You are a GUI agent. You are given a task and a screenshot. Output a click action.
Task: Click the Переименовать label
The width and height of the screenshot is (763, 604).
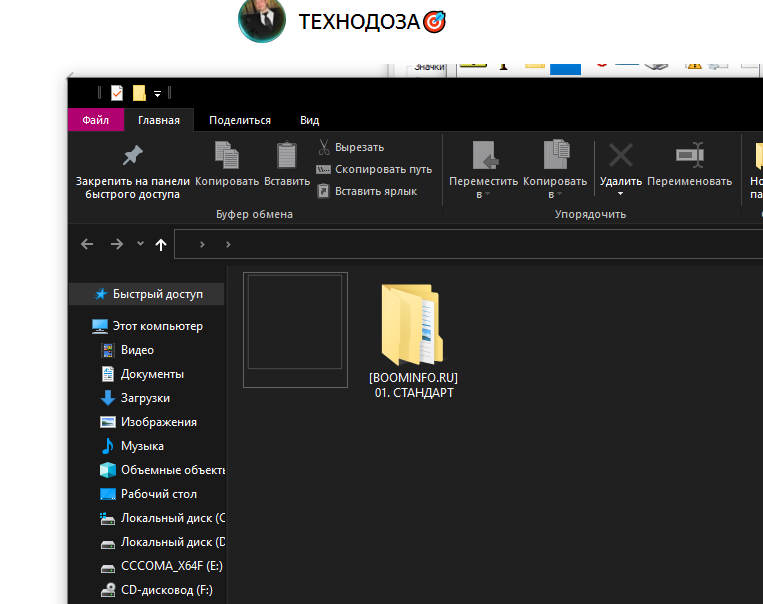click(x=690, y=181)
